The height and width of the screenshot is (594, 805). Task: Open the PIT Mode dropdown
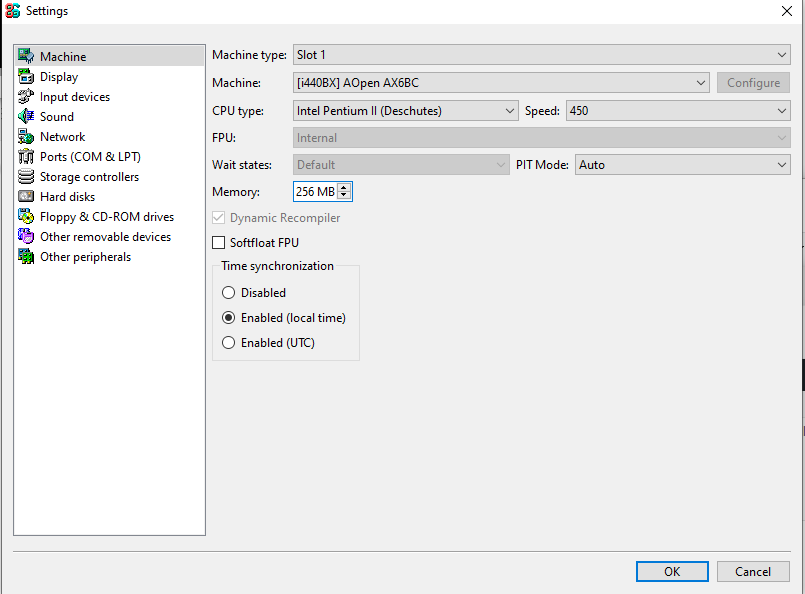[682, 165]
